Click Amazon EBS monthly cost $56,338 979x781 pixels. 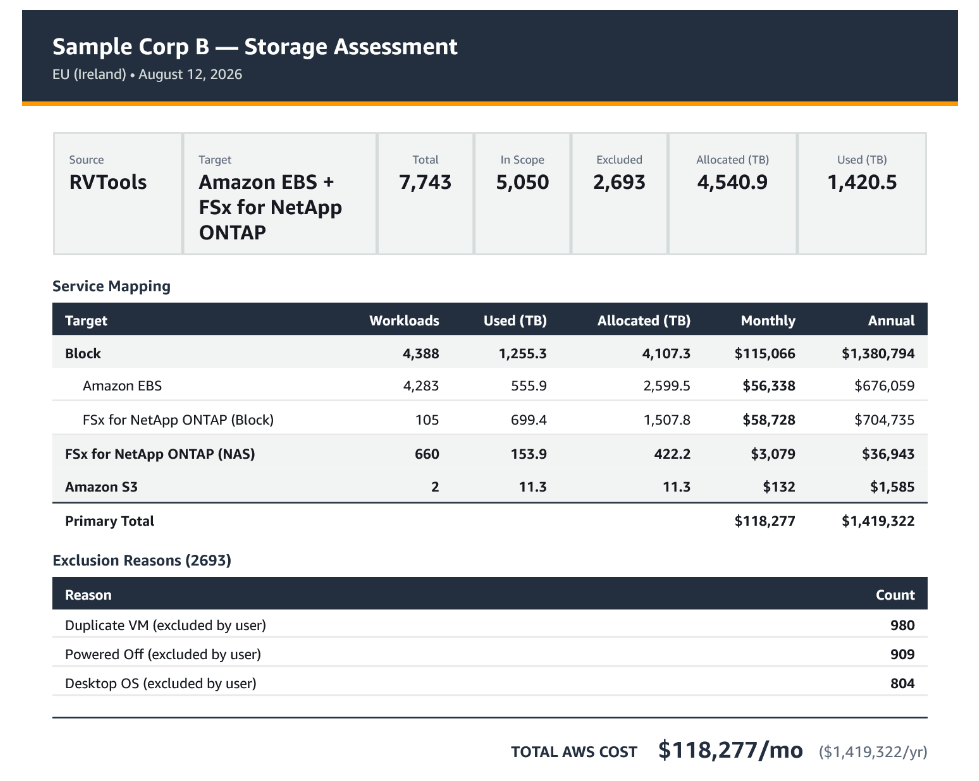[x=769, y=386]
